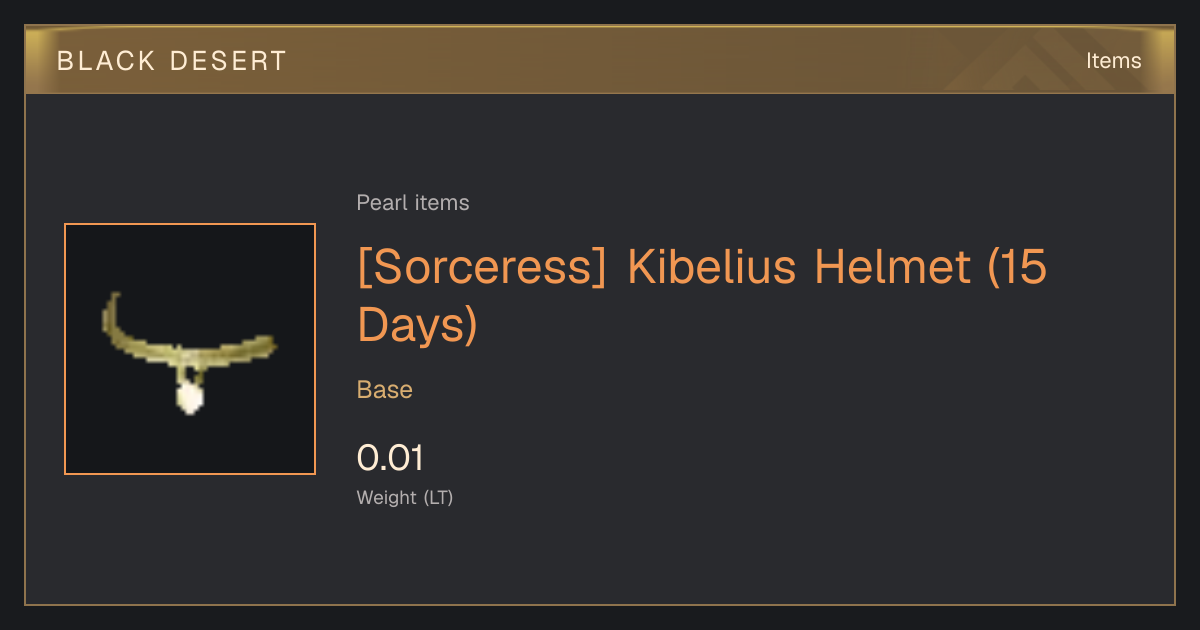Click the Weight (LT) caption

pyautogui.click(x=405, y=497)
